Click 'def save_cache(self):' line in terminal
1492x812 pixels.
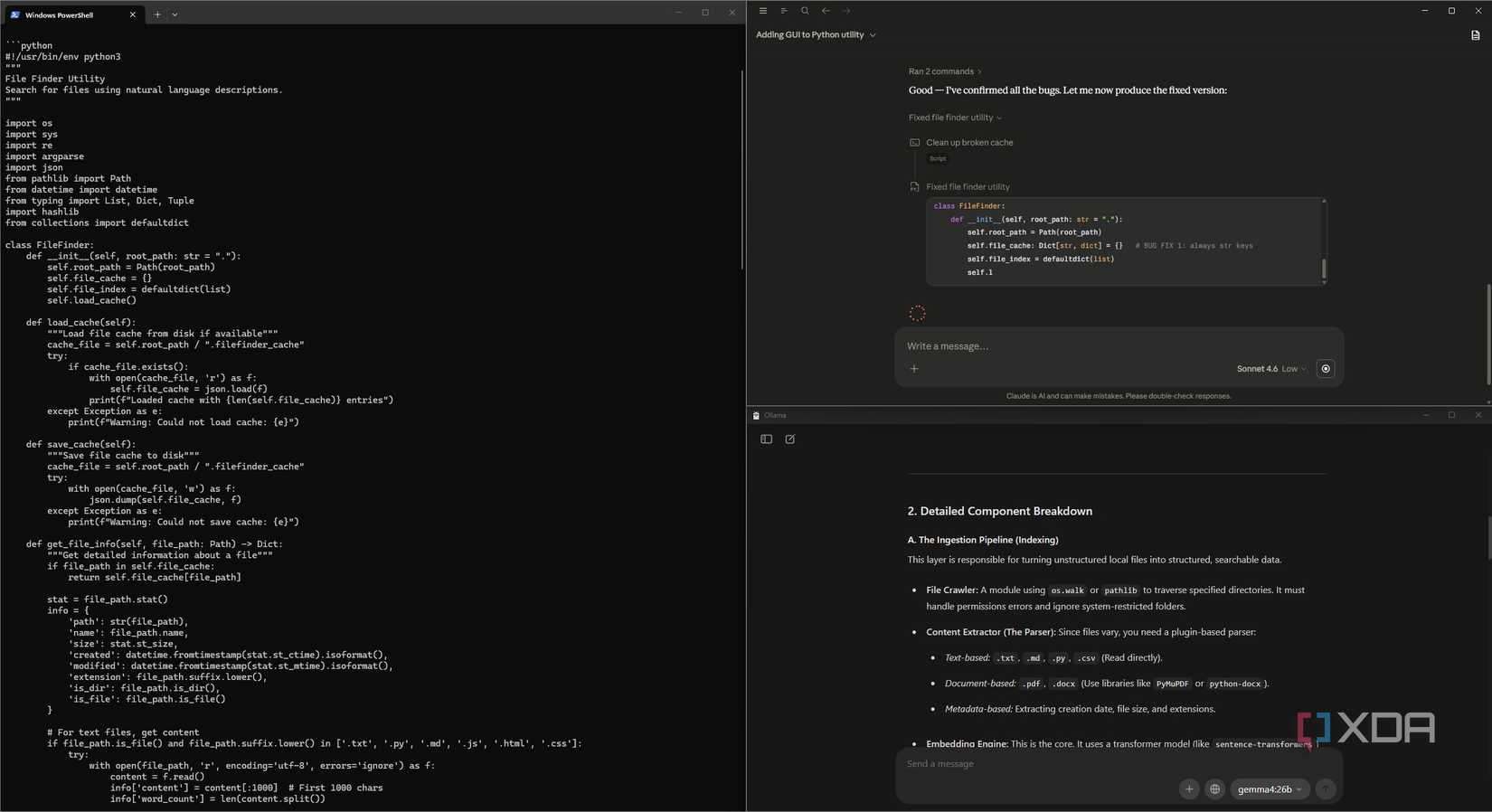point(81,445)
